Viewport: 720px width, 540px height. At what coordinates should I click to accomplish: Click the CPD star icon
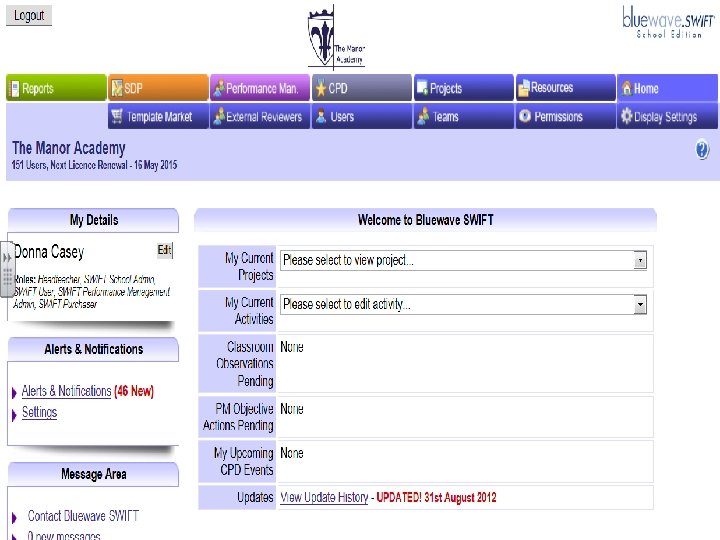321,88
